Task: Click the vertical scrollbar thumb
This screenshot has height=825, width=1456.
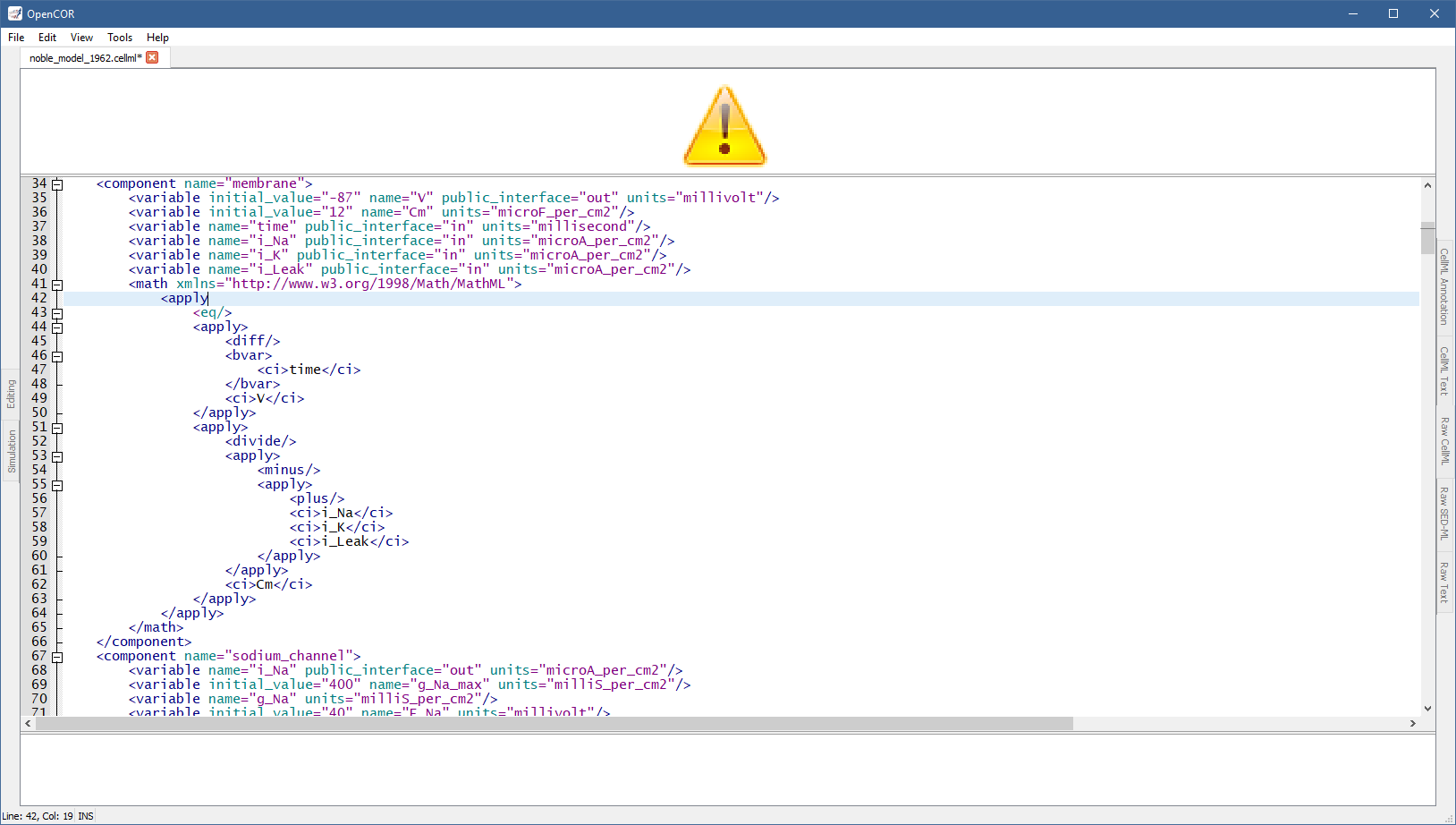Action: 1427,238
